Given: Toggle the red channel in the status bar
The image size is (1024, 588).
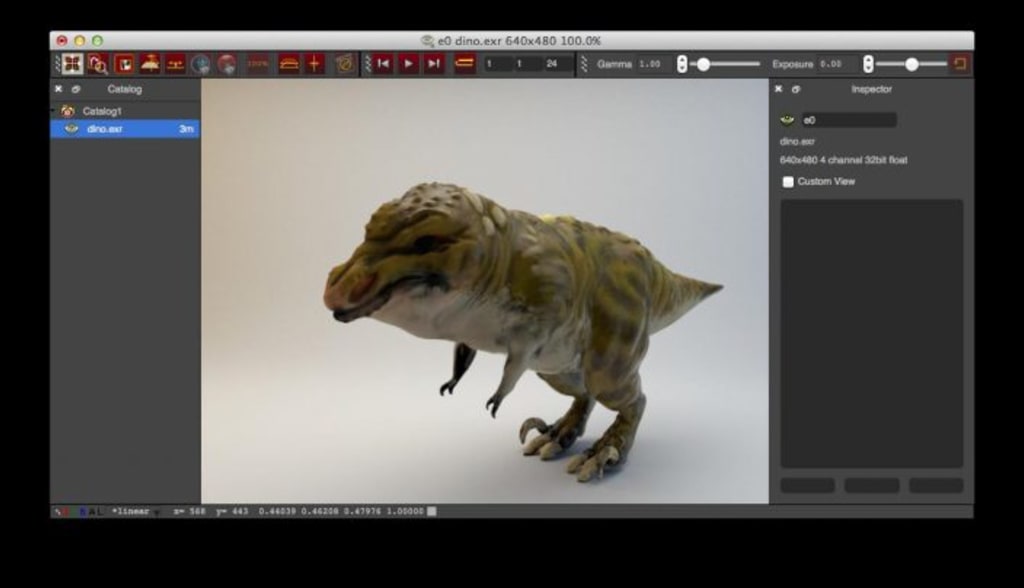Looking at the screenshot, I should click(65, 510).
